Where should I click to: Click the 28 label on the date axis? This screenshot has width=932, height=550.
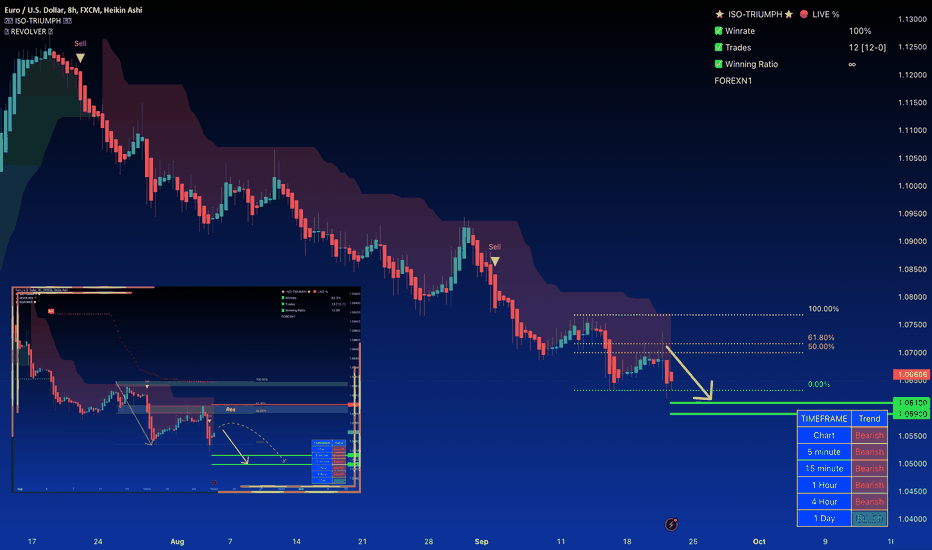coord(429,542)
